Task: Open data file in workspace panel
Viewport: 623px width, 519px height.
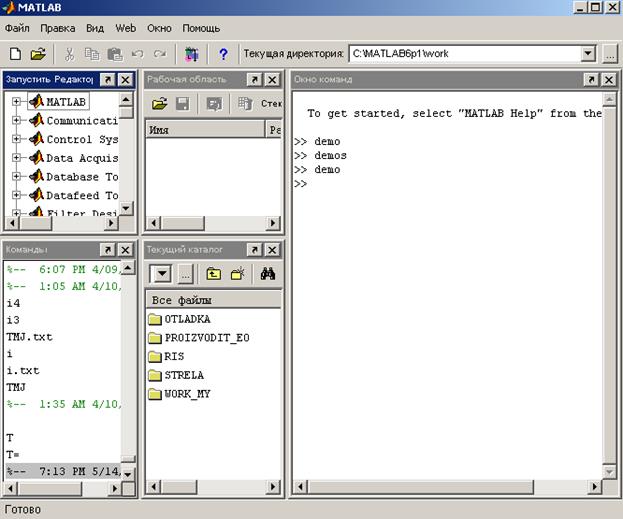Action: coord(159,104)
